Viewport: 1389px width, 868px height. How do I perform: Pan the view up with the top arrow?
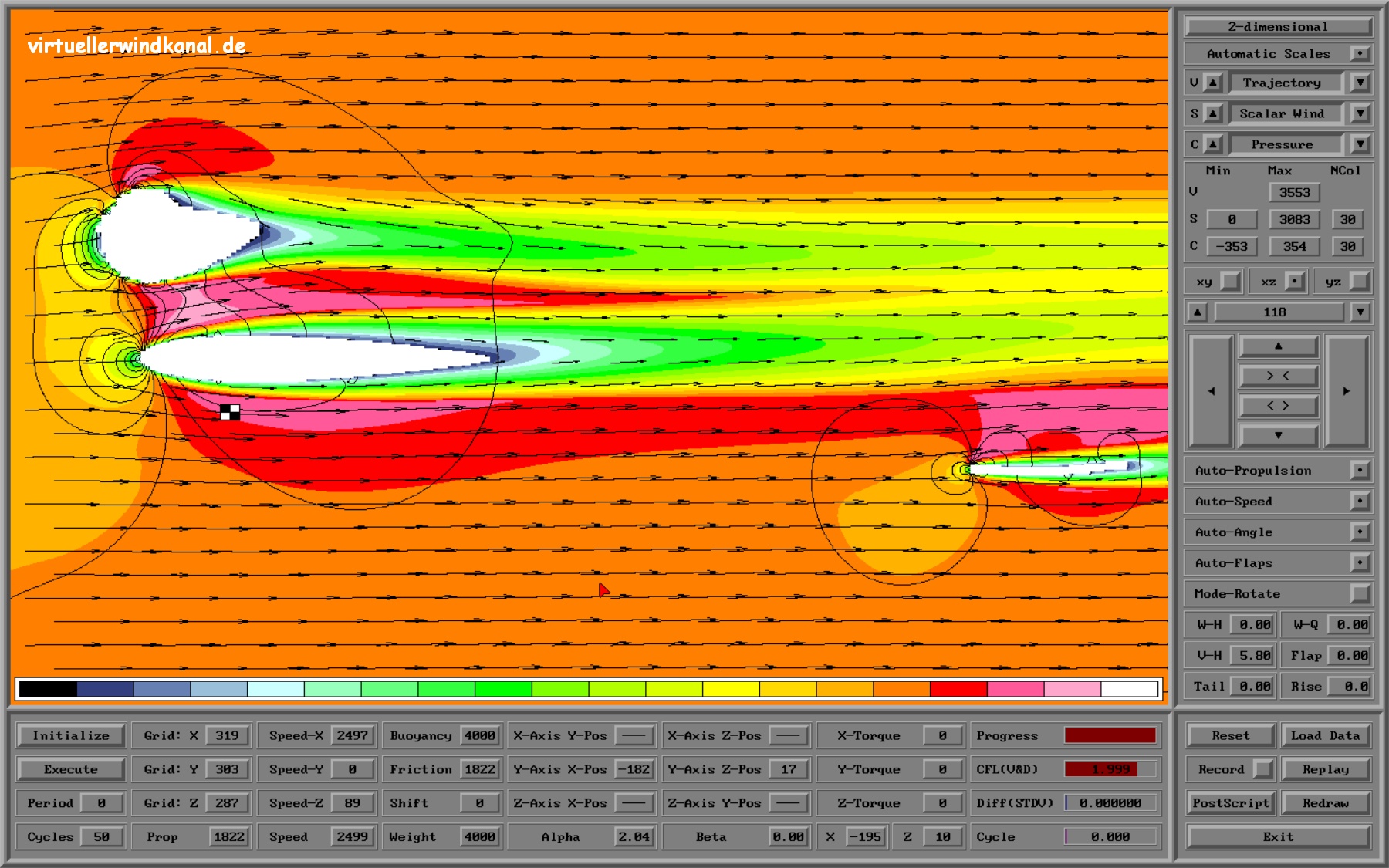(x=1279, y=346)
